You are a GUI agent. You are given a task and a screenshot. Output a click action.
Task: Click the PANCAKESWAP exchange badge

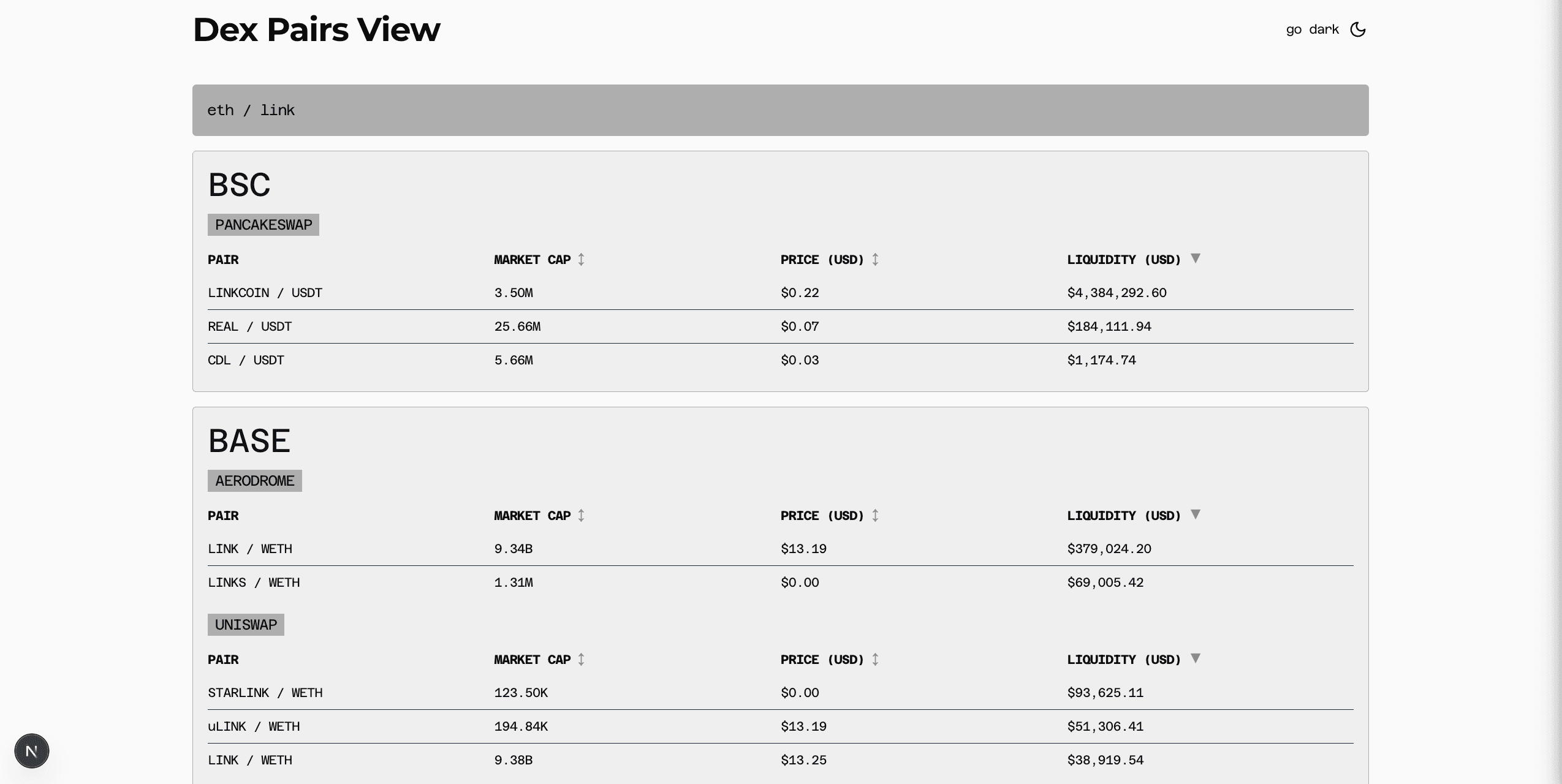263,225
